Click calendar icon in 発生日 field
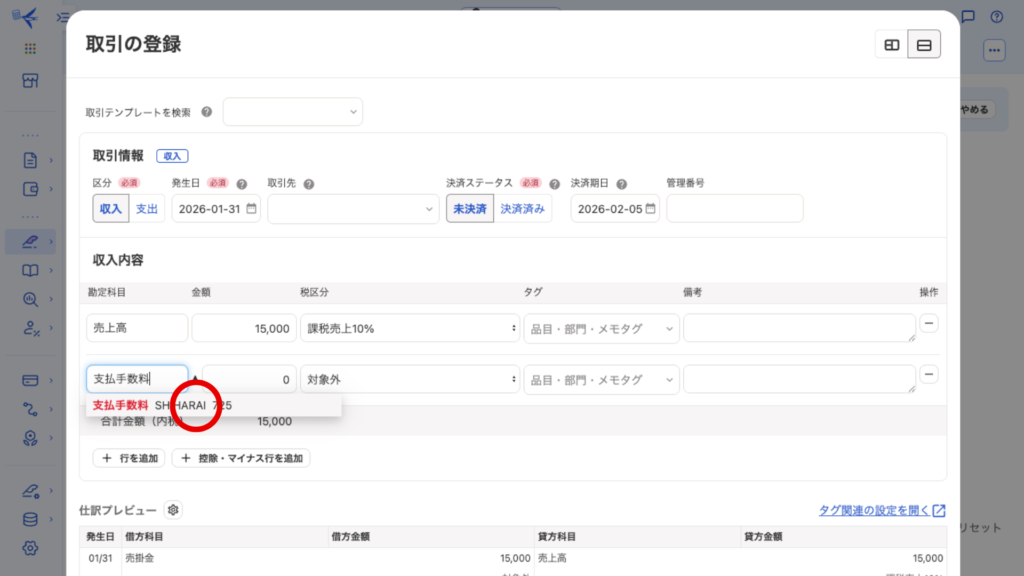This screenshot has height=576, width=1024. [251, 209]
